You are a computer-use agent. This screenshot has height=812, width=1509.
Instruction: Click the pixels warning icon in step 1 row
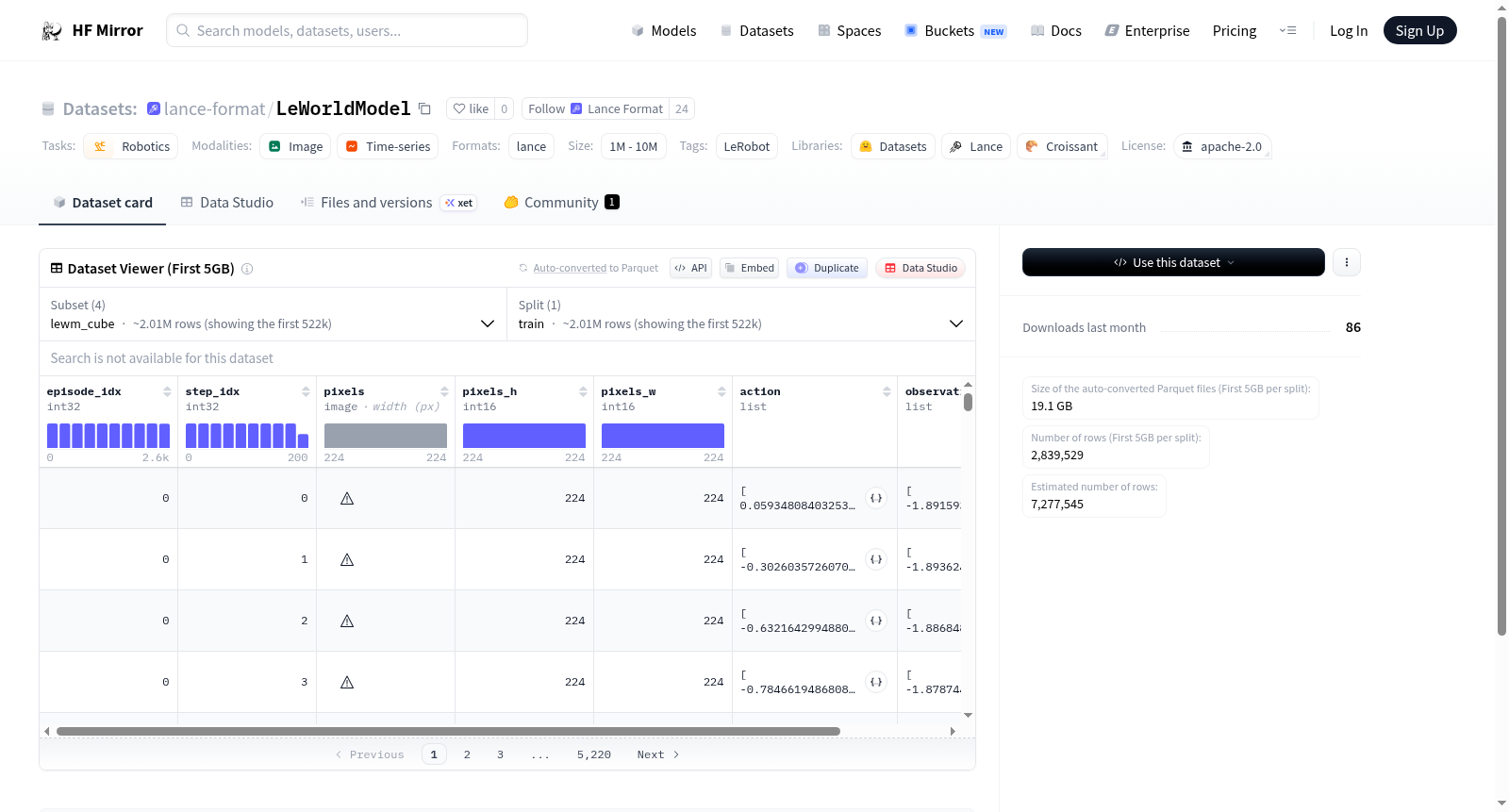click(347, 559)
